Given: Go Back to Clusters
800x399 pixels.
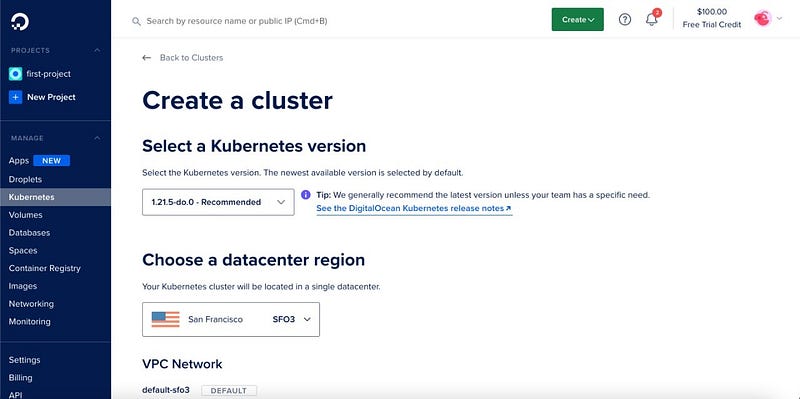Looking at the screenshot, I should click(191, 58).
